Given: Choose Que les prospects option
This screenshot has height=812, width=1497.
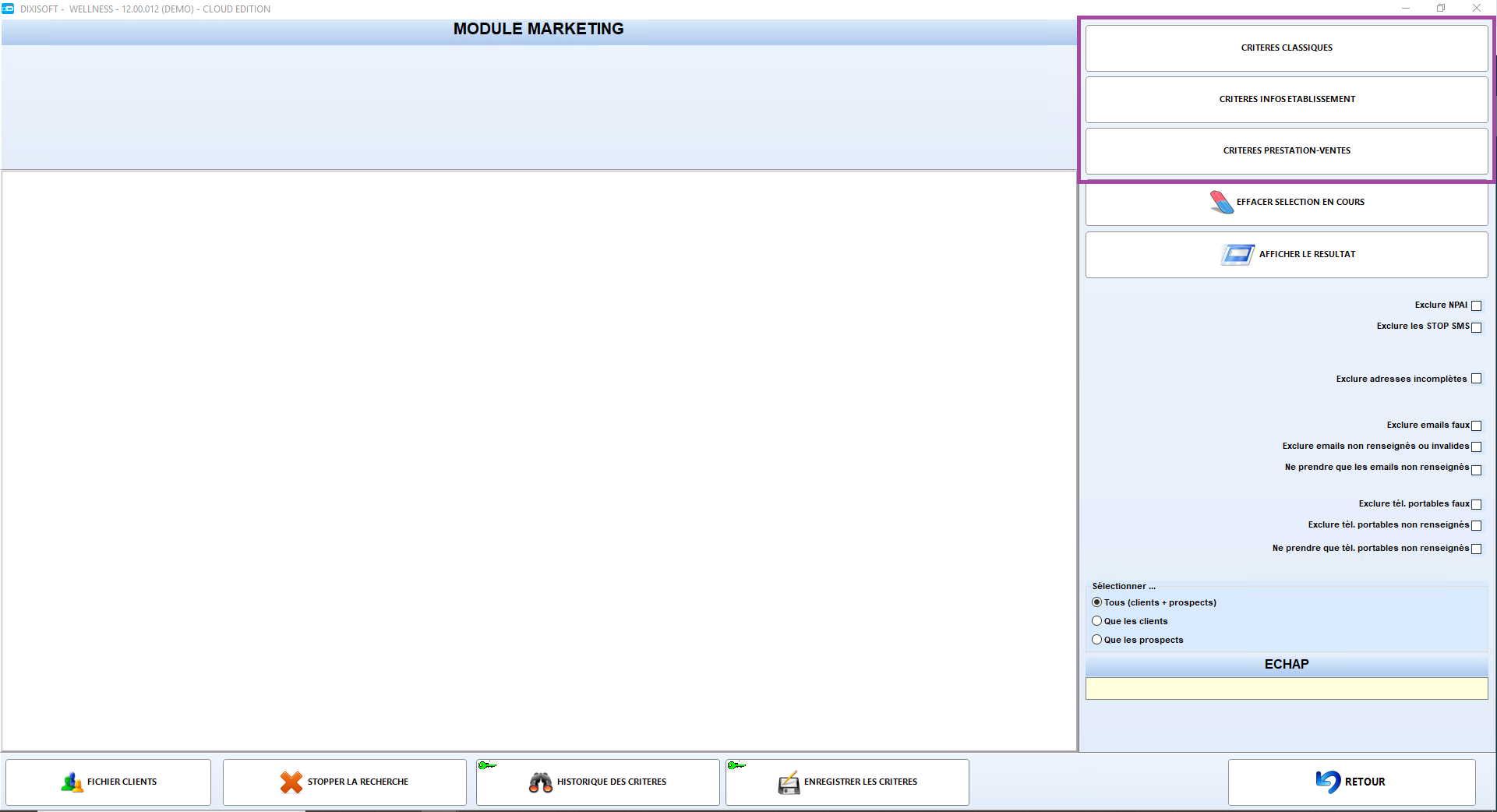Looking at the screenshot, I should point(1096,640).
